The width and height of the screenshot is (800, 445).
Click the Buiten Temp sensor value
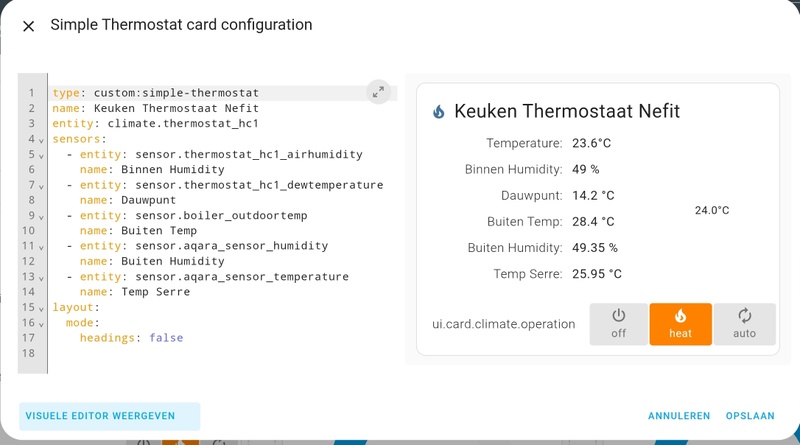click(593, 222)
